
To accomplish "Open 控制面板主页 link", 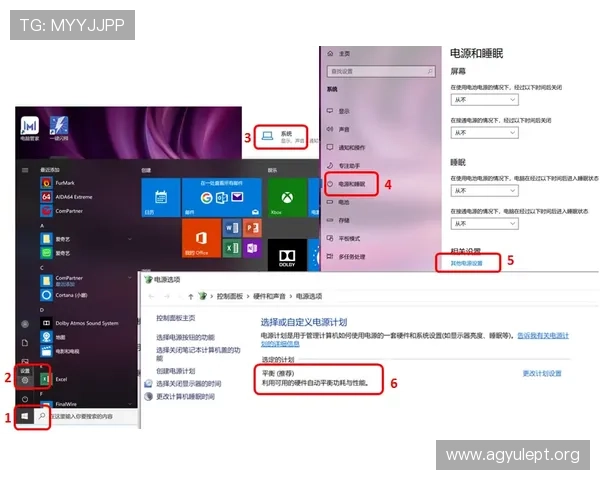I will click(176, 318).
